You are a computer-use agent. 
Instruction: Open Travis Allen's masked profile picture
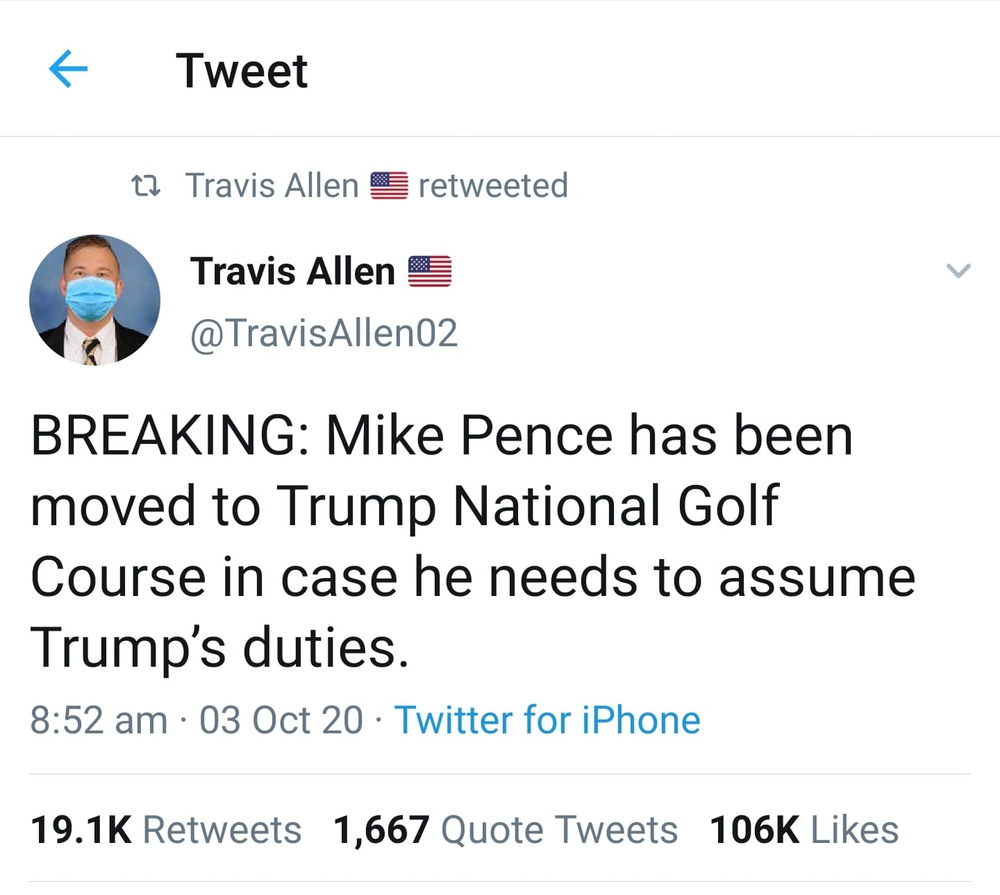[95, 299]
